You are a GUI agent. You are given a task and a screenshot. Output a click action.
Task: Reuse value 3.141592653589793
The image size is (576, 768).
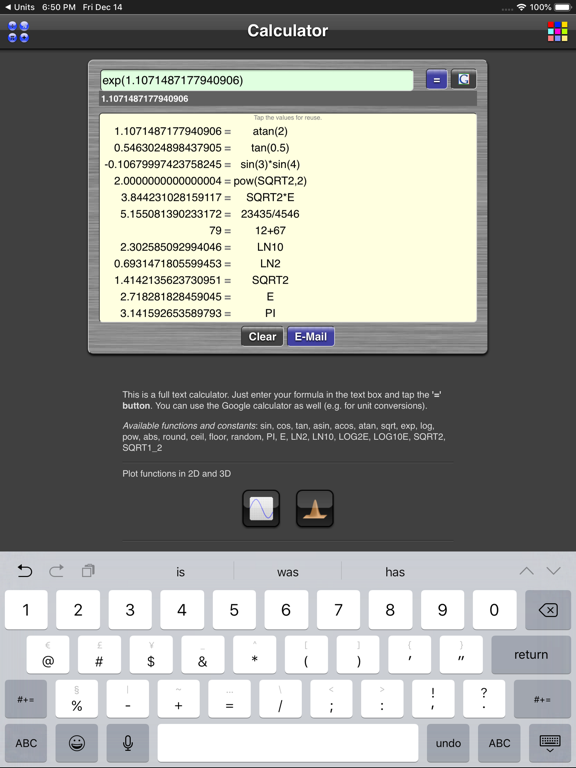(x=171, y=313)
